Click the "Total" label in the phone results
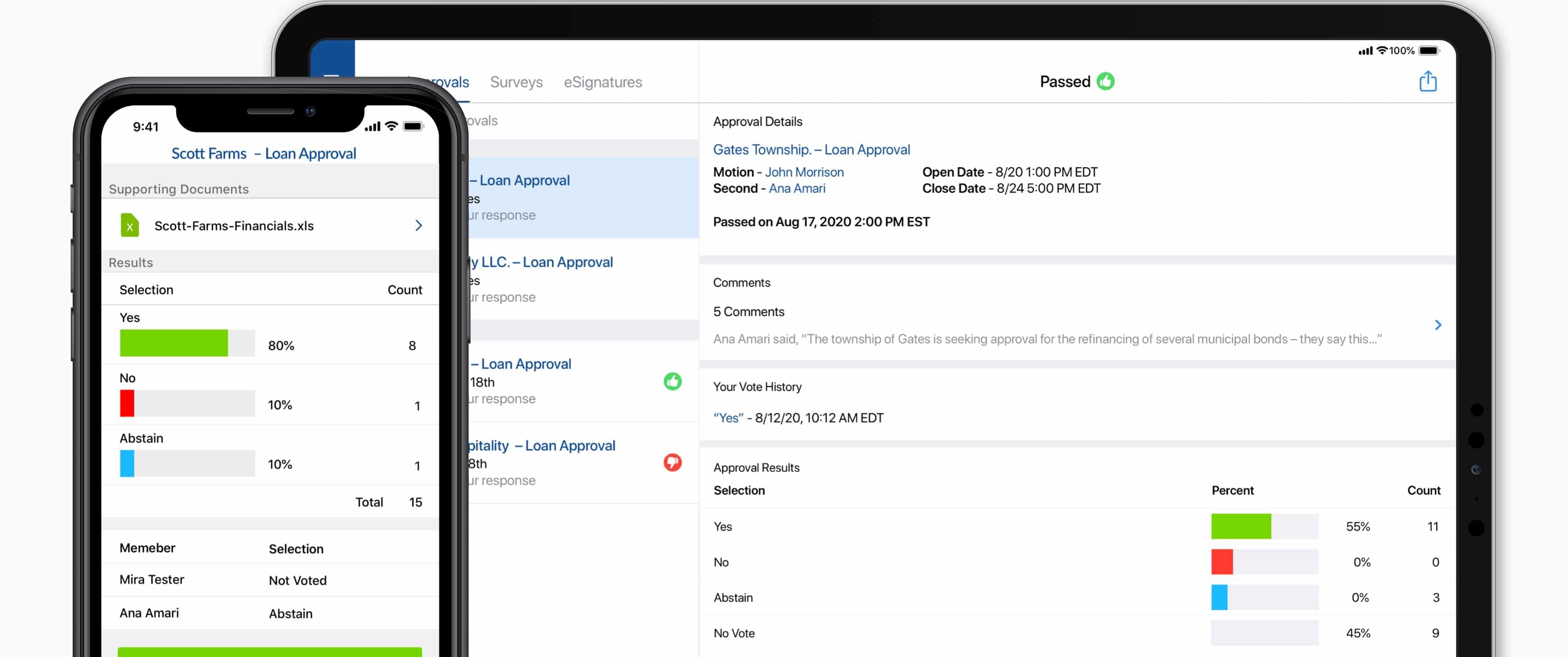Viewport: 1568px width, 657px height. [x=369, y=502]
